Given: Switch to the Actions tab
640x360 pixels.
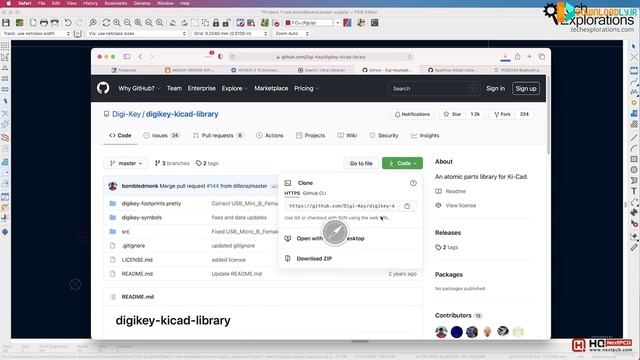Looking at the screenshot, I should click(269, 136).
